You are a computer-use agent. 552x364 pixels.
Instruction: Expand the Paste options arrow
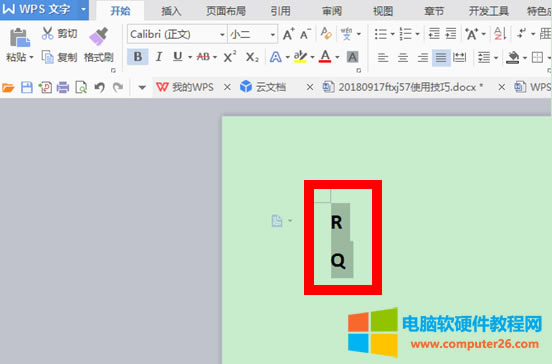[31, 57]
